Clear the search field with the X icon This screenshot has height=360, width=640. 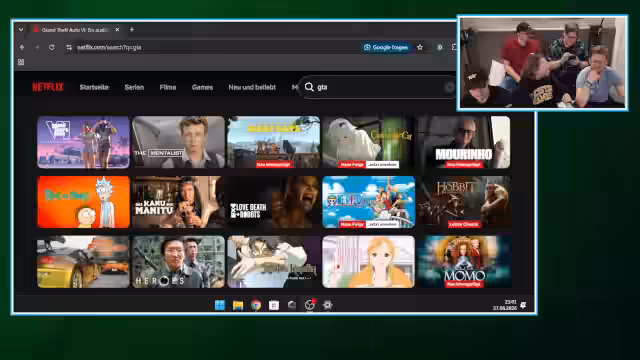(x=449, y=87)
